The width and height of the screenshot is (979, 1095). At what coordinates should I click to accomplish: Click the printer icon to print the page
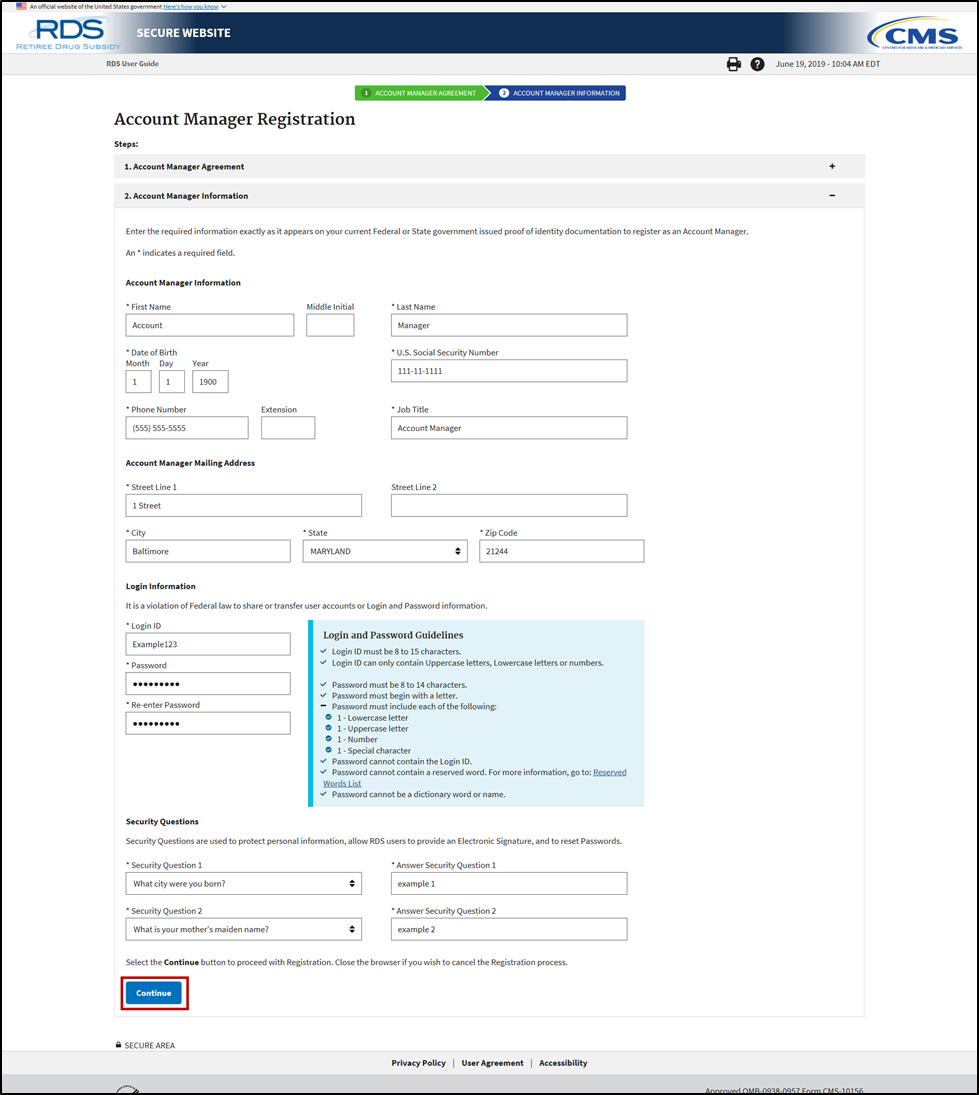point(733,63)
